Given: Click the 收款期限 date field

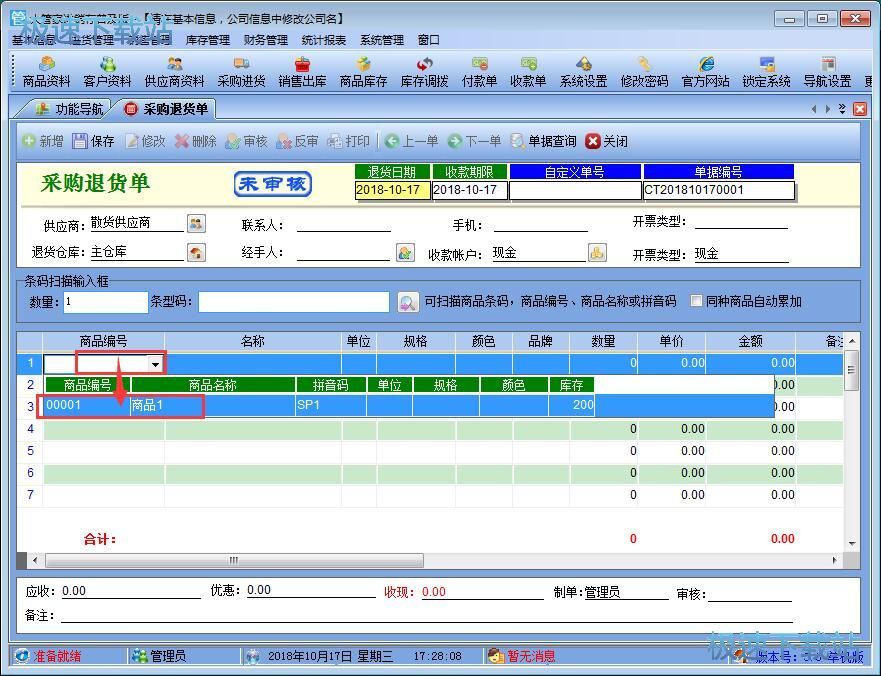Looking at the screenshot, I should [x=470, y=190].
